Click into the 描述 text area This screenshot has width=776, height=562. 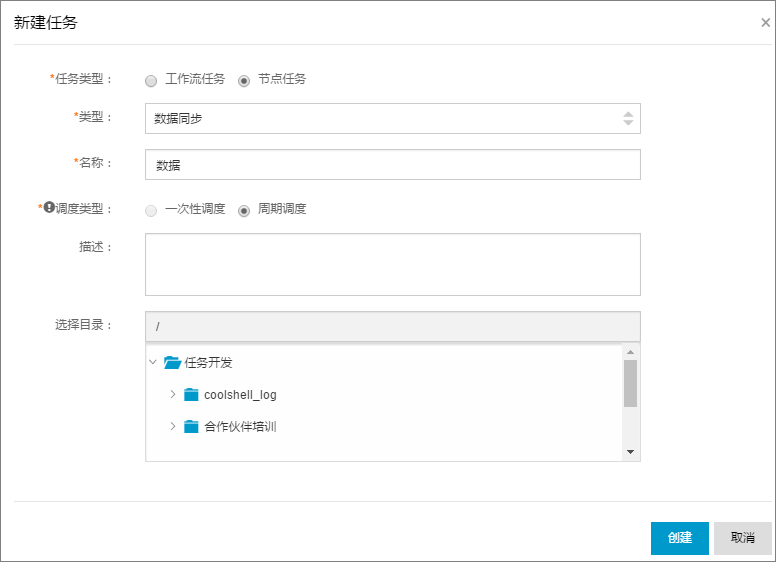click(x=393, y=265)
